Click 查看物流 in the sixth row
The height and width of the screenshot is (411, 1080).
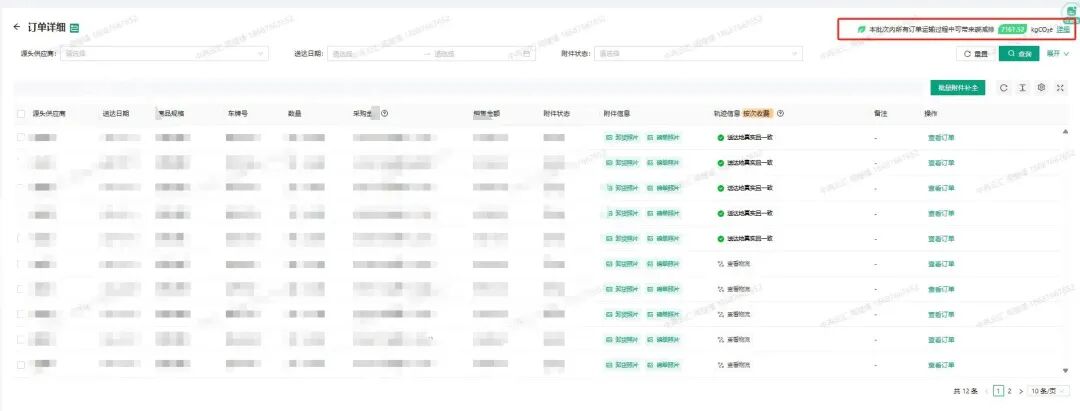click(734, 264)
